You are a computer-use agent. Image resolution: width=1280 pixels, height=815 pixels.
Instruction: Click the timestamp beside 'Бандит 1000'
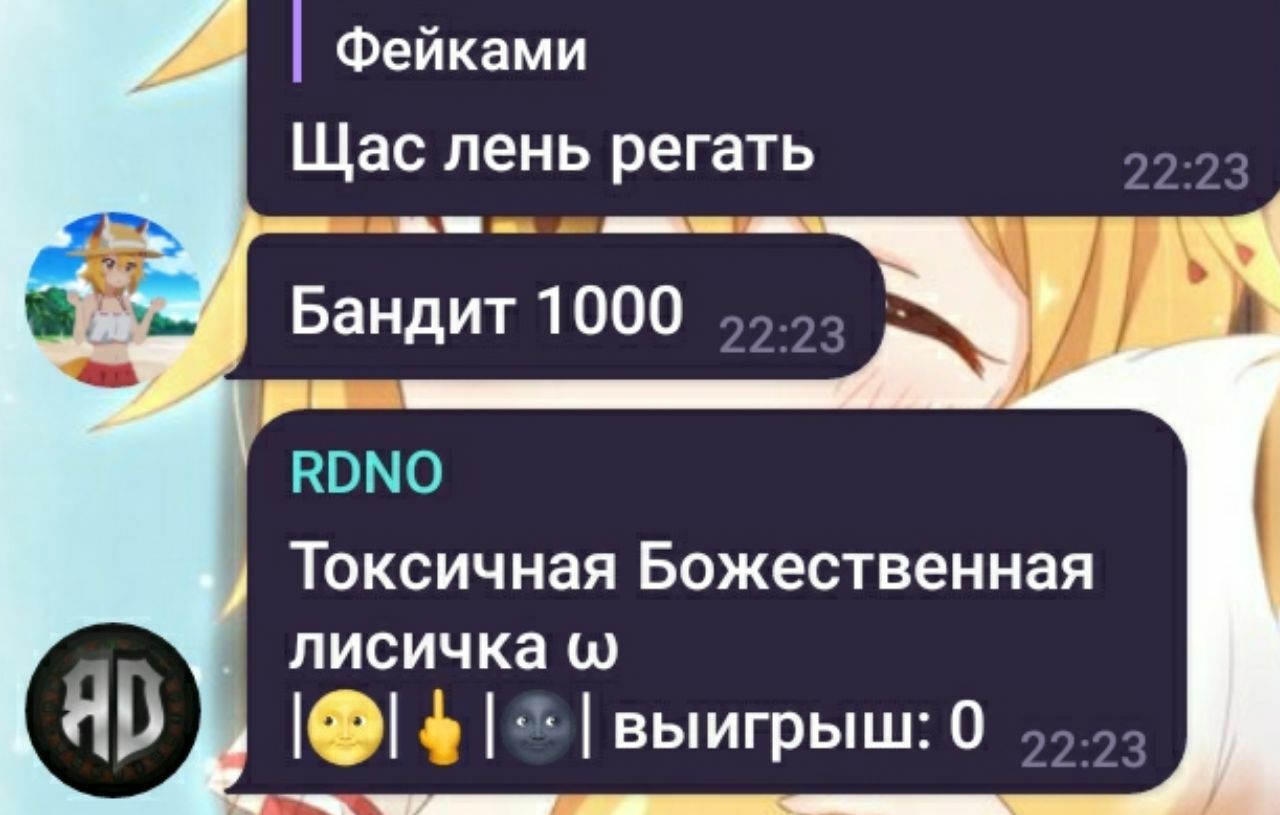782,336
